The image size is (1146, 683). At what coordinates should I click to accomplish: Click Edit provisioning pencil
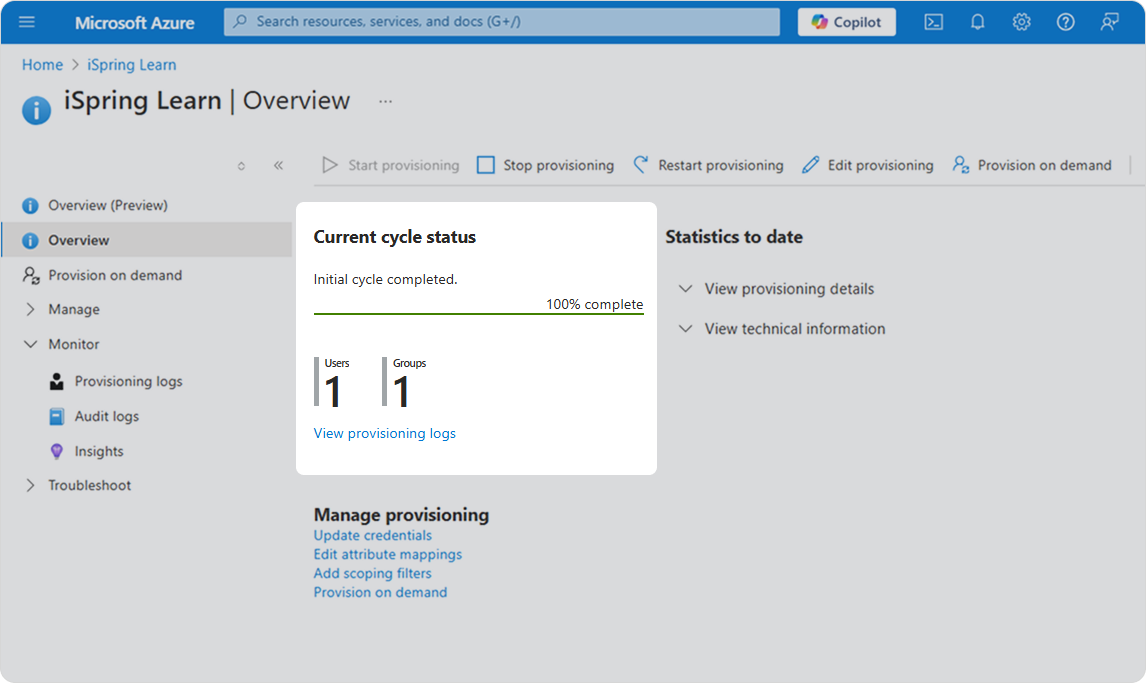tap(810, 165)
